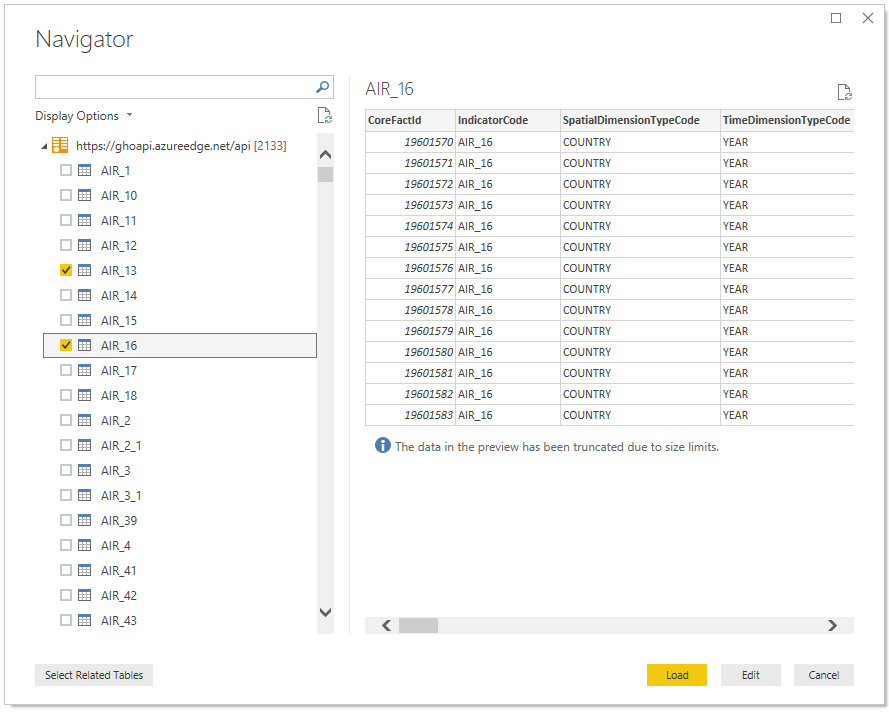Click the info icon in truncated message
Screen dimensions: 889x712
(382, 446)
